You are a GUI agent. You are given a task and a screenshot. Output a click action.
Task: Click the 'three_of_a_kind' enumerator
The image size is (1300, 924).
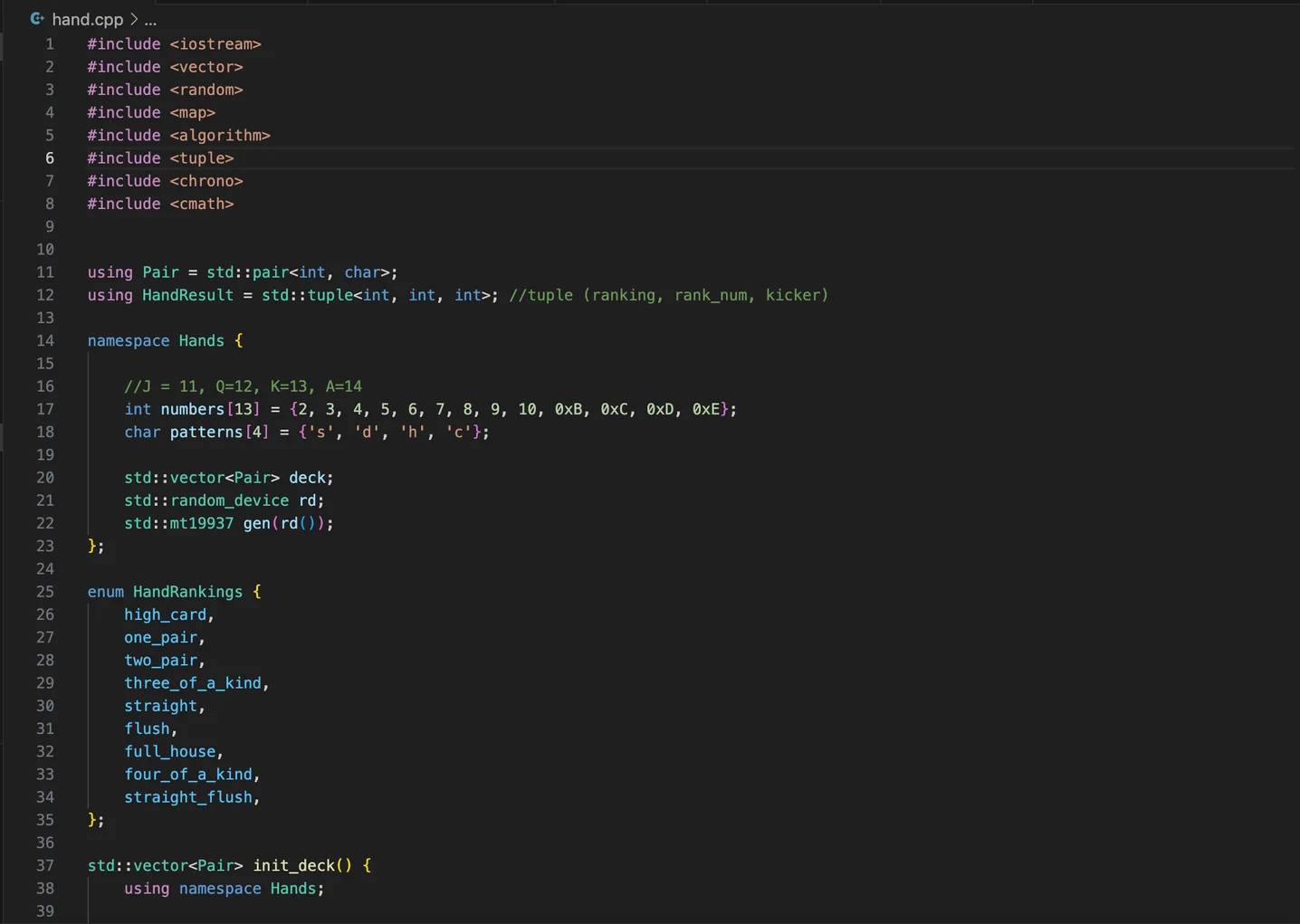point(193,683)
